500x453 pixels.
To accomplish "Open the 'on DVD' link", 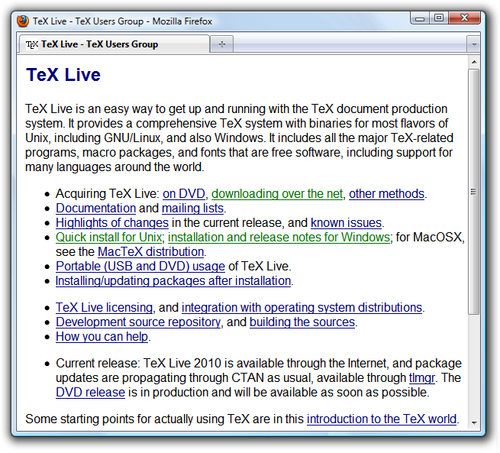I will 184,194.
